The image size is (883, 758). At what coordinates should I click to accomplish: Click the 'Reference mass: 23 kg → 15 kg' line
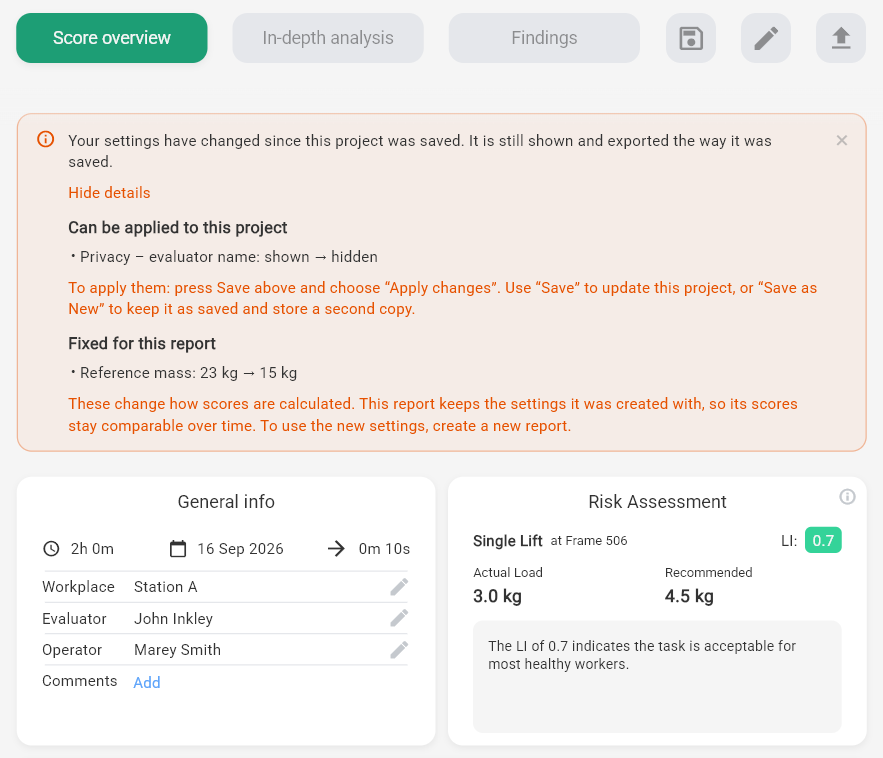coord(189,373)
